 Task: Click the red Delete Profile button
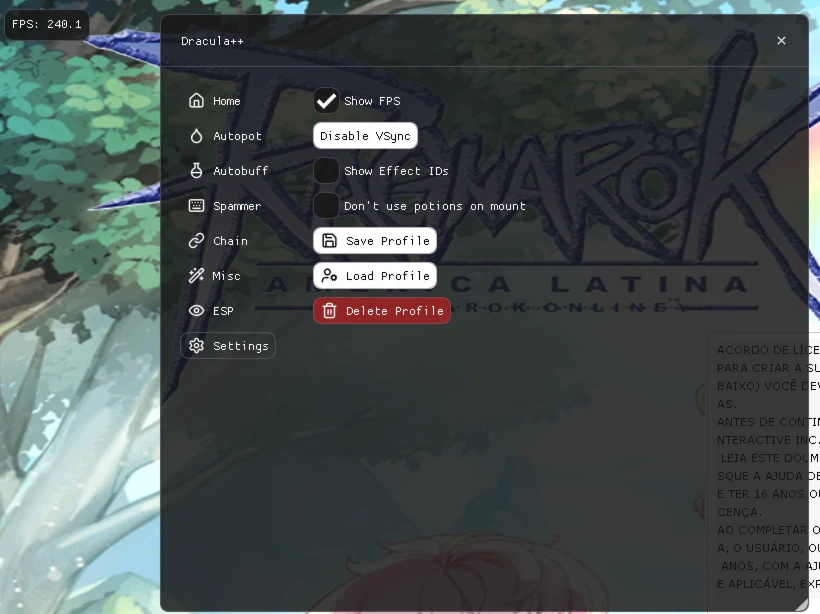pos(382,311)
